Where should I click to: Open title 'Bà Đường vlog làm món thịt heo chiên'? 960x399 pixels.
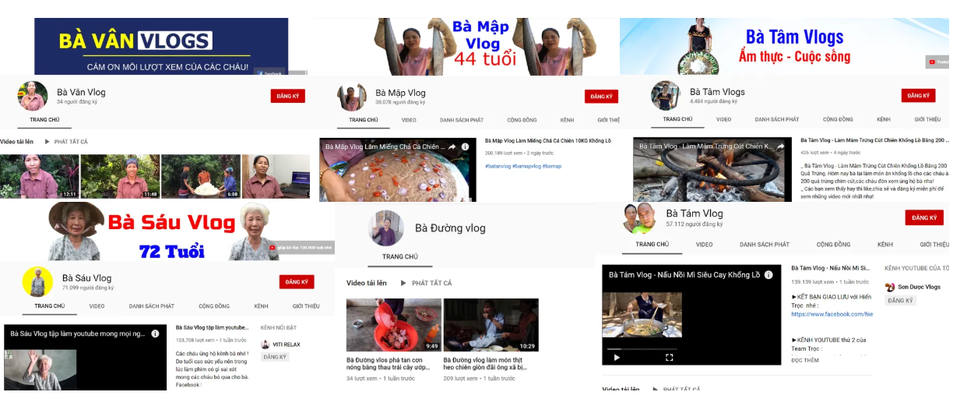(486, 364)
